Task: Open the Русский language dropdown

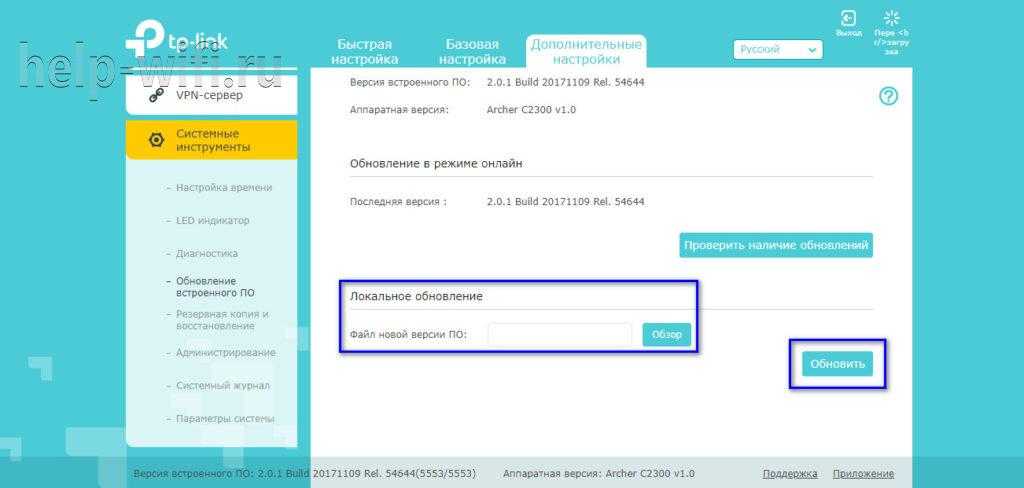Action: click(778, 49)
